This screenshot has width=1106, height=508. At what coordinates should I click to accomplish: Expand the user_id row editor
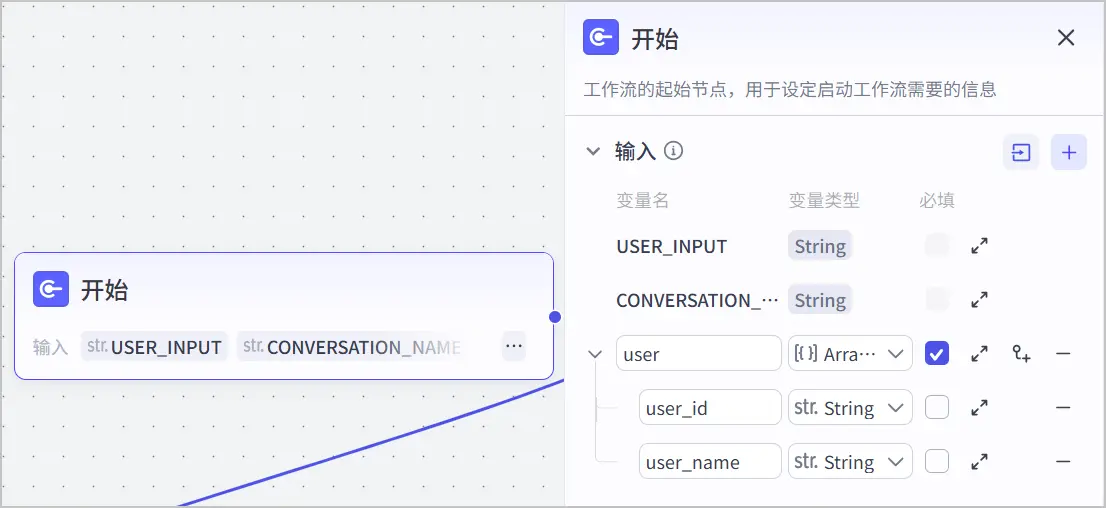(x=979, y=408)
